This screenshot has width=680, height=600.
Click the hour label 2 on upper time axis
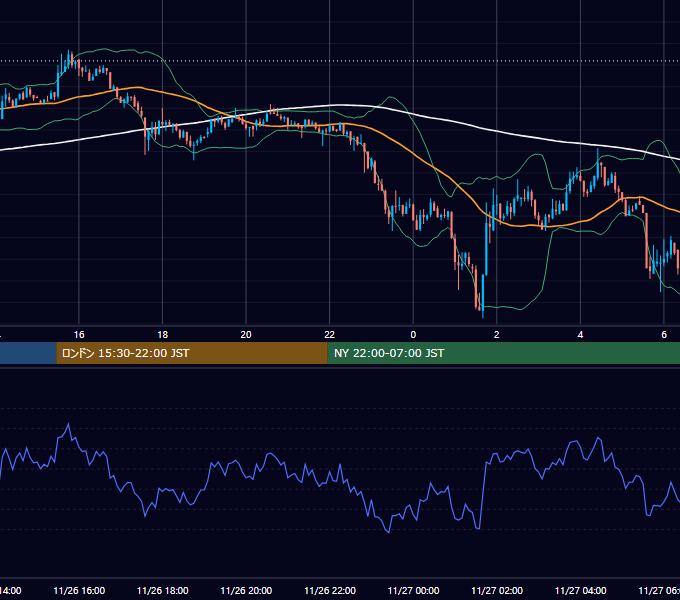497,335
